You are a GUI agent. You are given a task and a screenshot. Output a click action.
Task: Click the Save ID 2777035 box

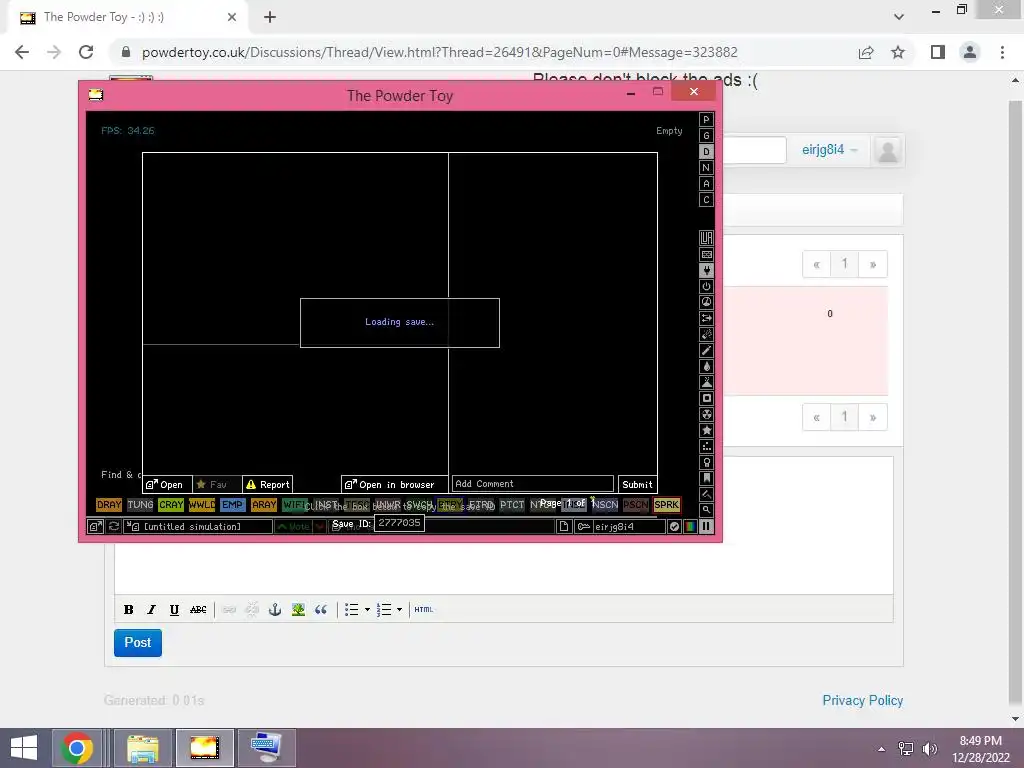[x=400, y=523]
